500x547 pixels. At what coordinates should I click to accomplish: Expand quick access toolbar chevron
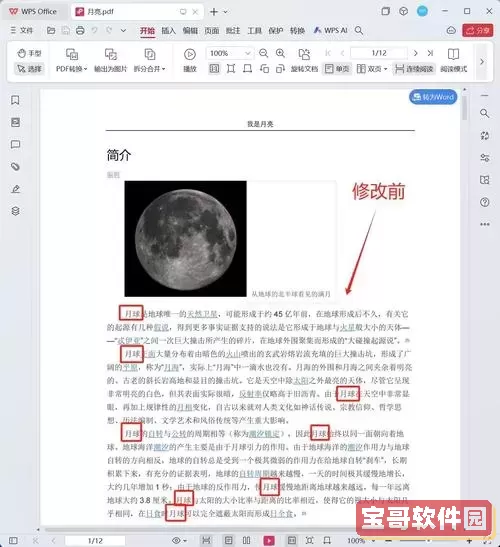coord(123,30)
